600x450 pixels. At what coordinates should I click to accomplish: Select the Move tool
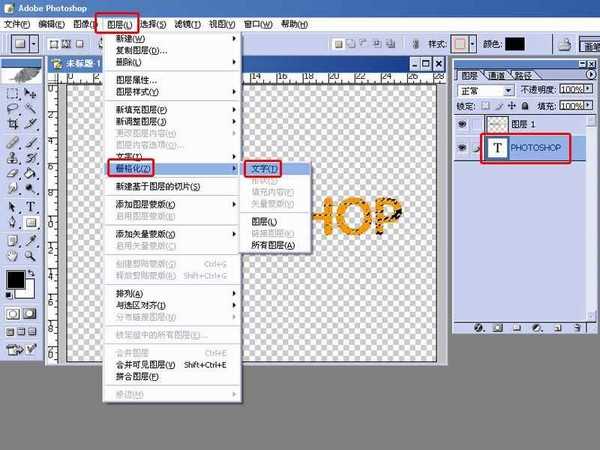click(x=30, y=93)
